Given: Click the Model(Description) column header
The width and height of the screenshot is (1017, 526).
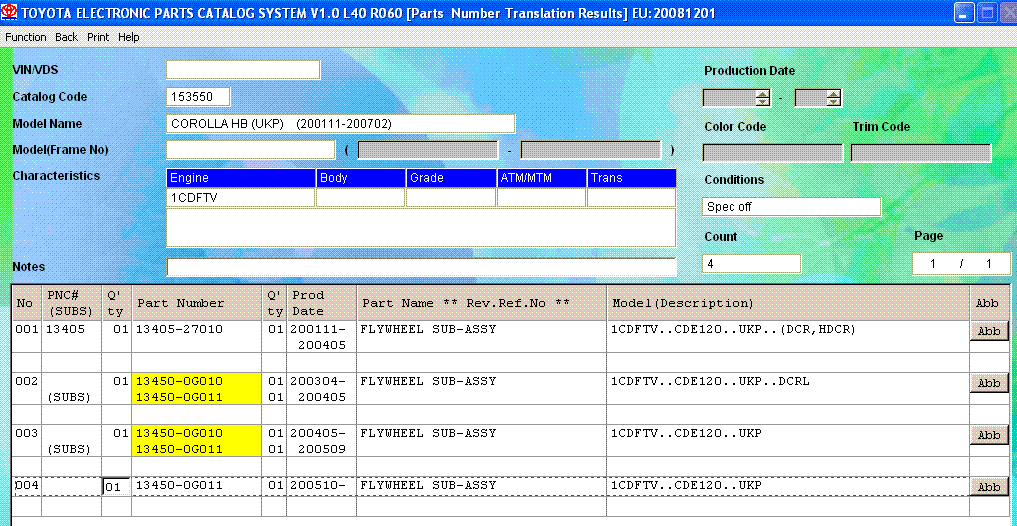Looking at the screenshot, I should (787, 302).
